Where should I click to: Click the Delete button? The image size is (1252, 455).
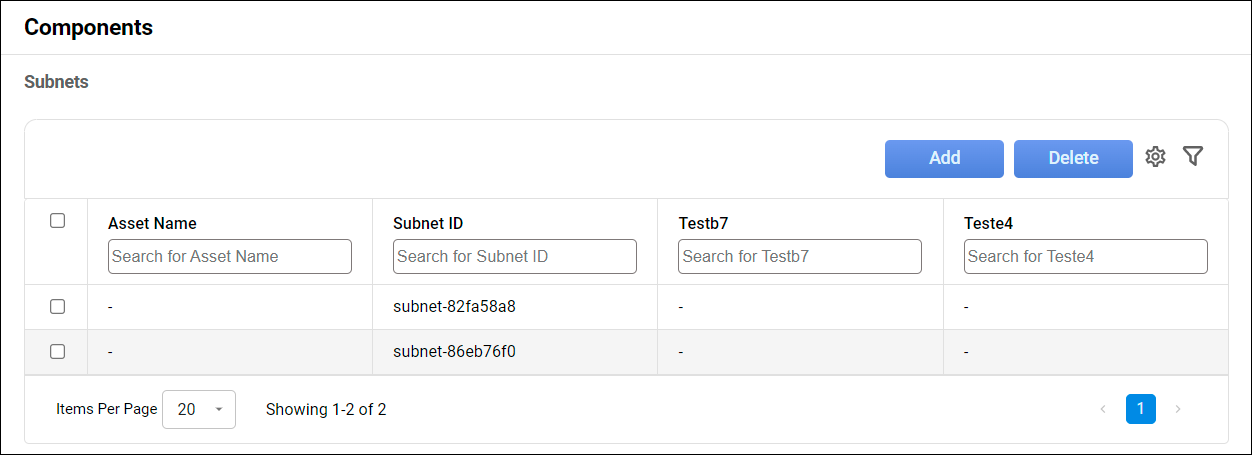(1073, 158)
